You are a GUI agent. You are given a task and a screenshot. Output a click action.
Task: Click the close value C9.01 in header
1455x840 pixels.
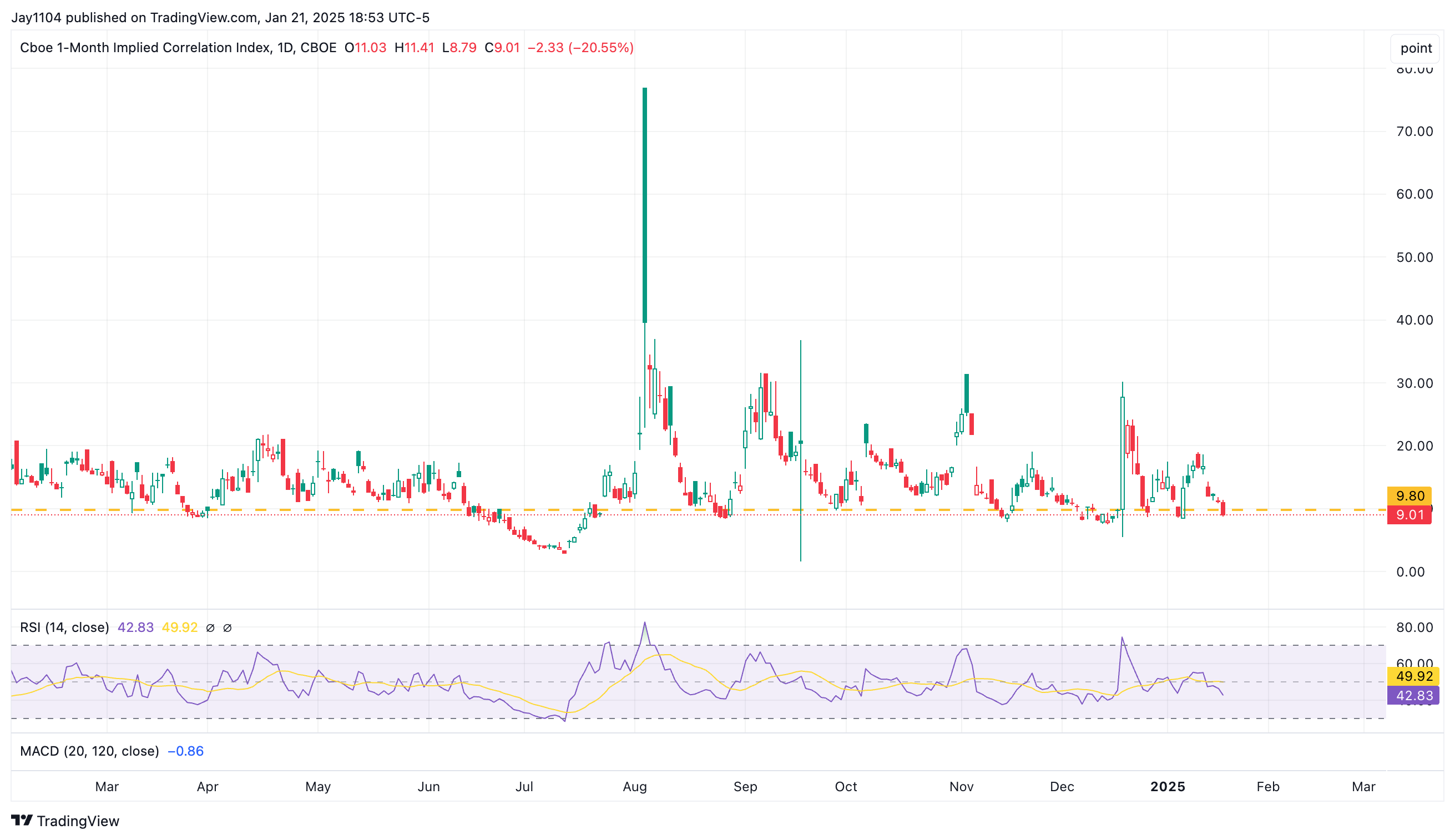click(502, 47)
